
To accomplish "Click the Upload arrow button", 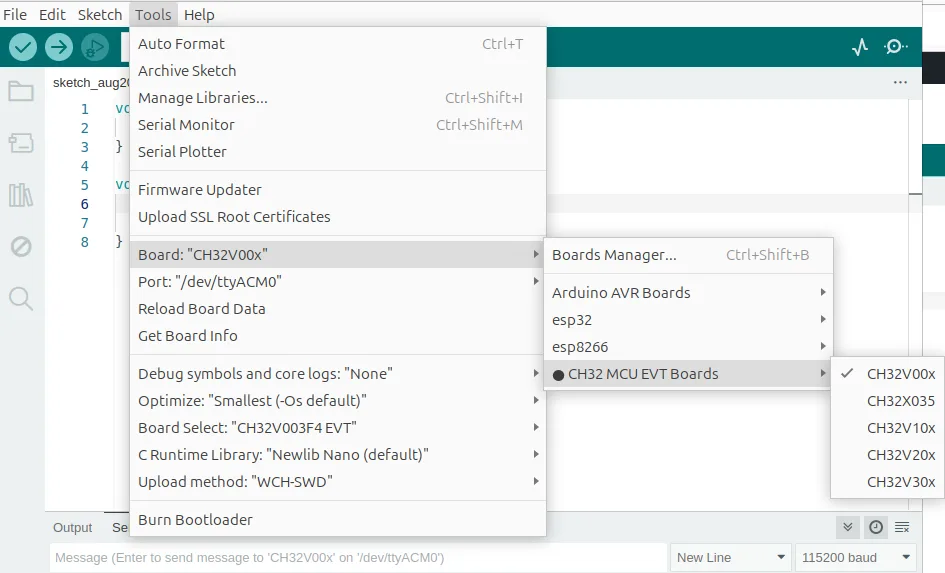I will pyautogui.click(x=59, y=47).
